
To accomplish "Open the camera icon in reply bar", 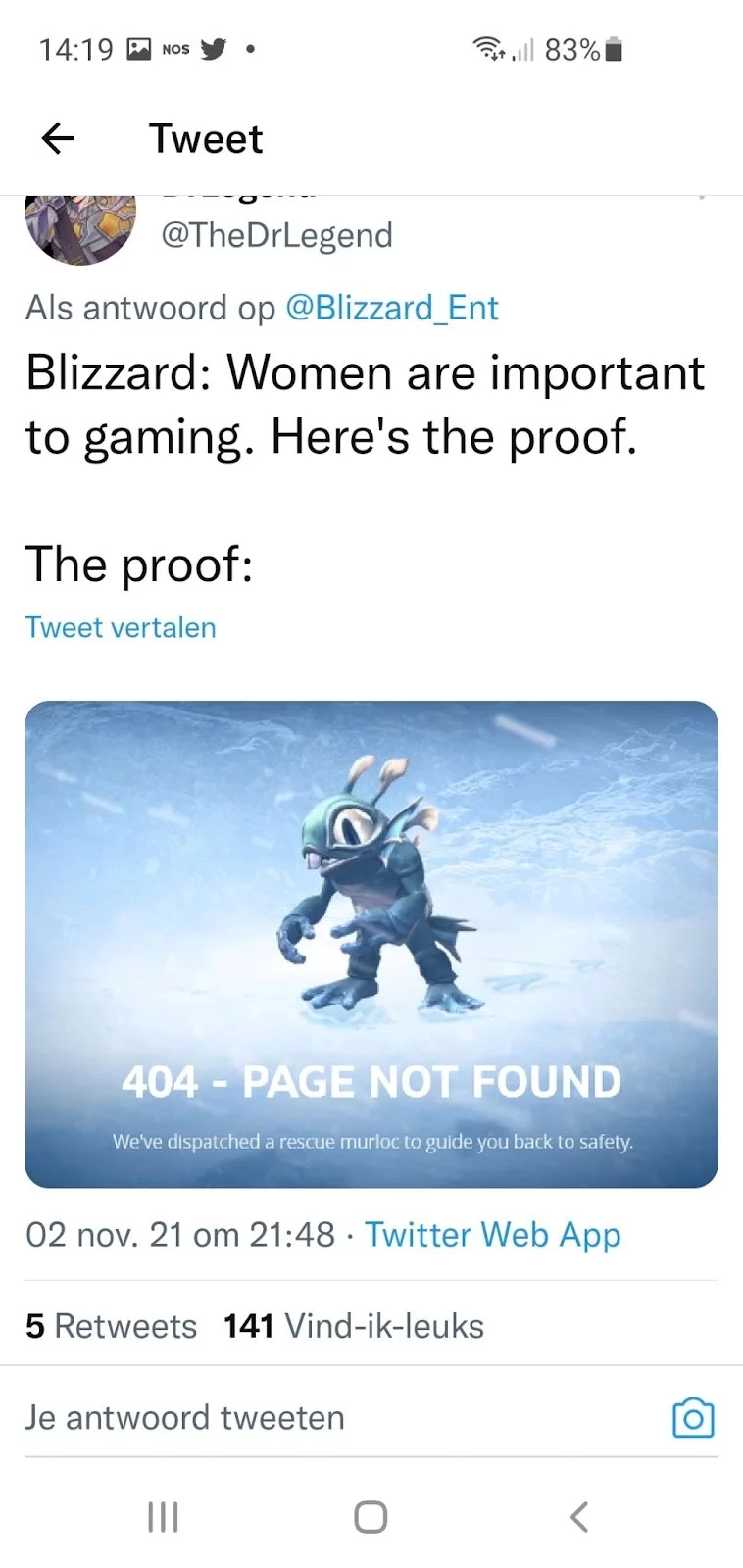I will pos(693,1418).
